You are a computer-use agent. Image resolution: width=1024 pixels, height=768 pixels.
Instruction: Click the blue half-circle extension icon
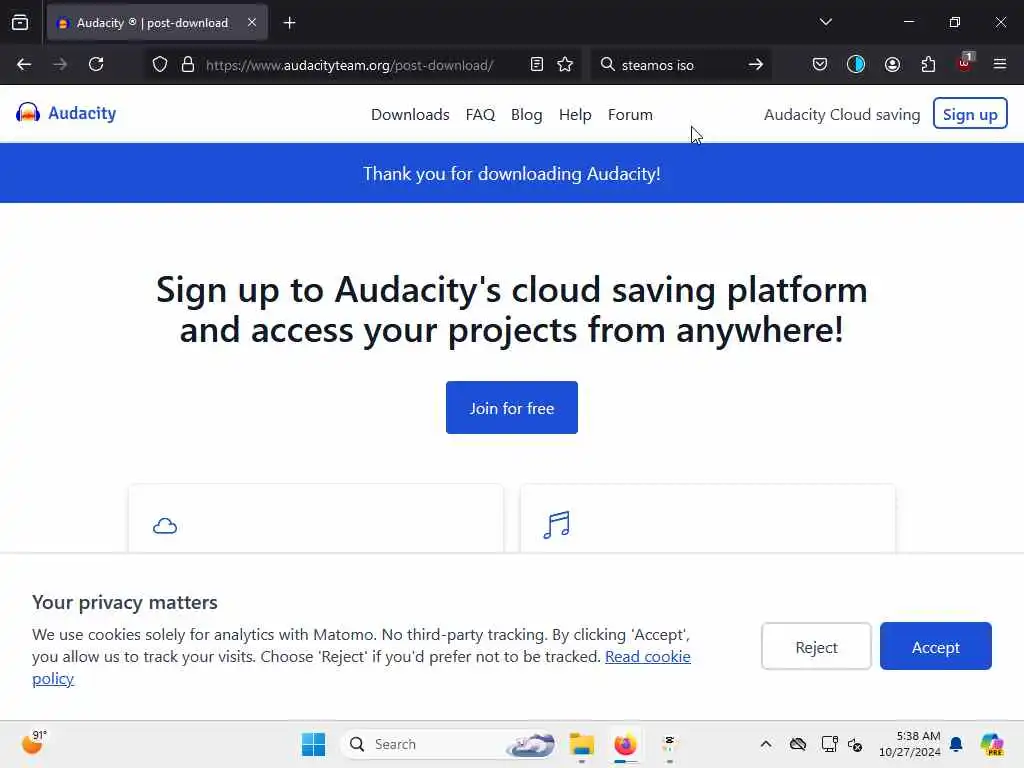[x=856, y=65]
